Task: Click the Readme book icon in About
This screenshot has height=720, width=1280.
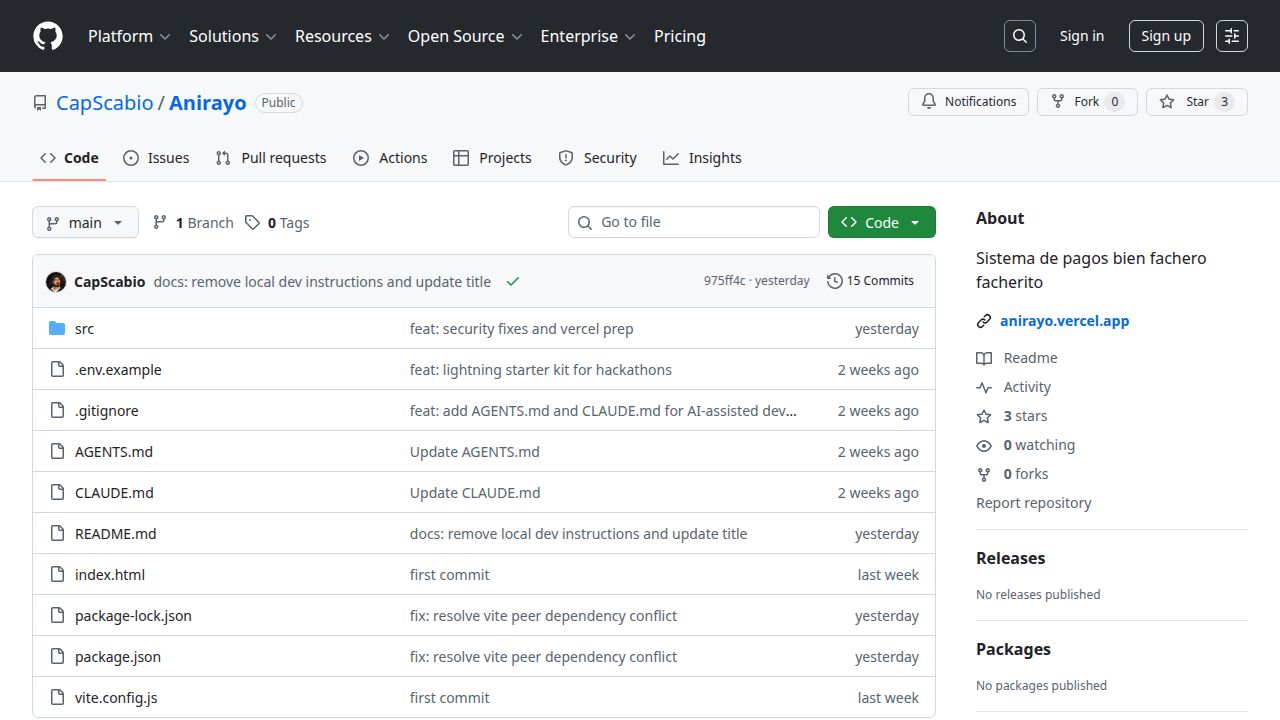Action: [x=985, y=357]
